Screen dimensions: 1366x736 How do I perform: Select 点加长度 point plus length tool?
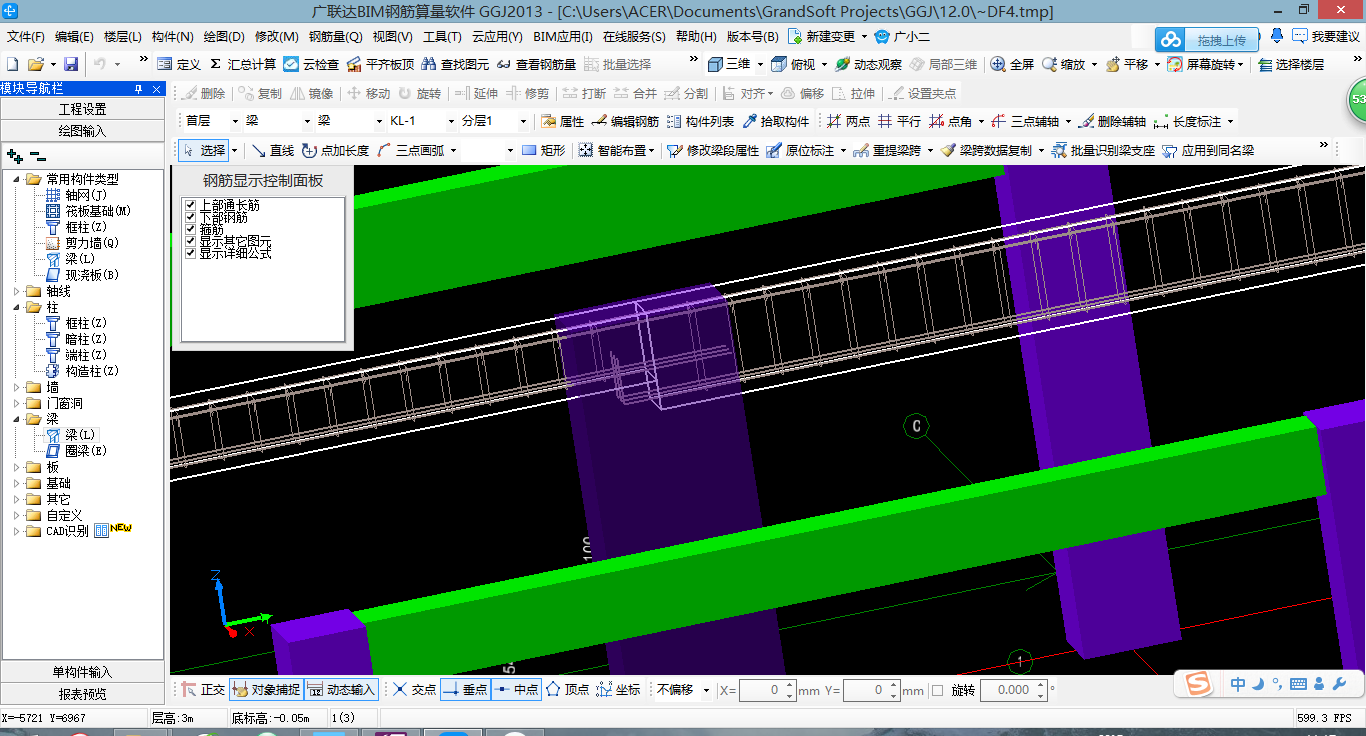click(x=335, y=150)
